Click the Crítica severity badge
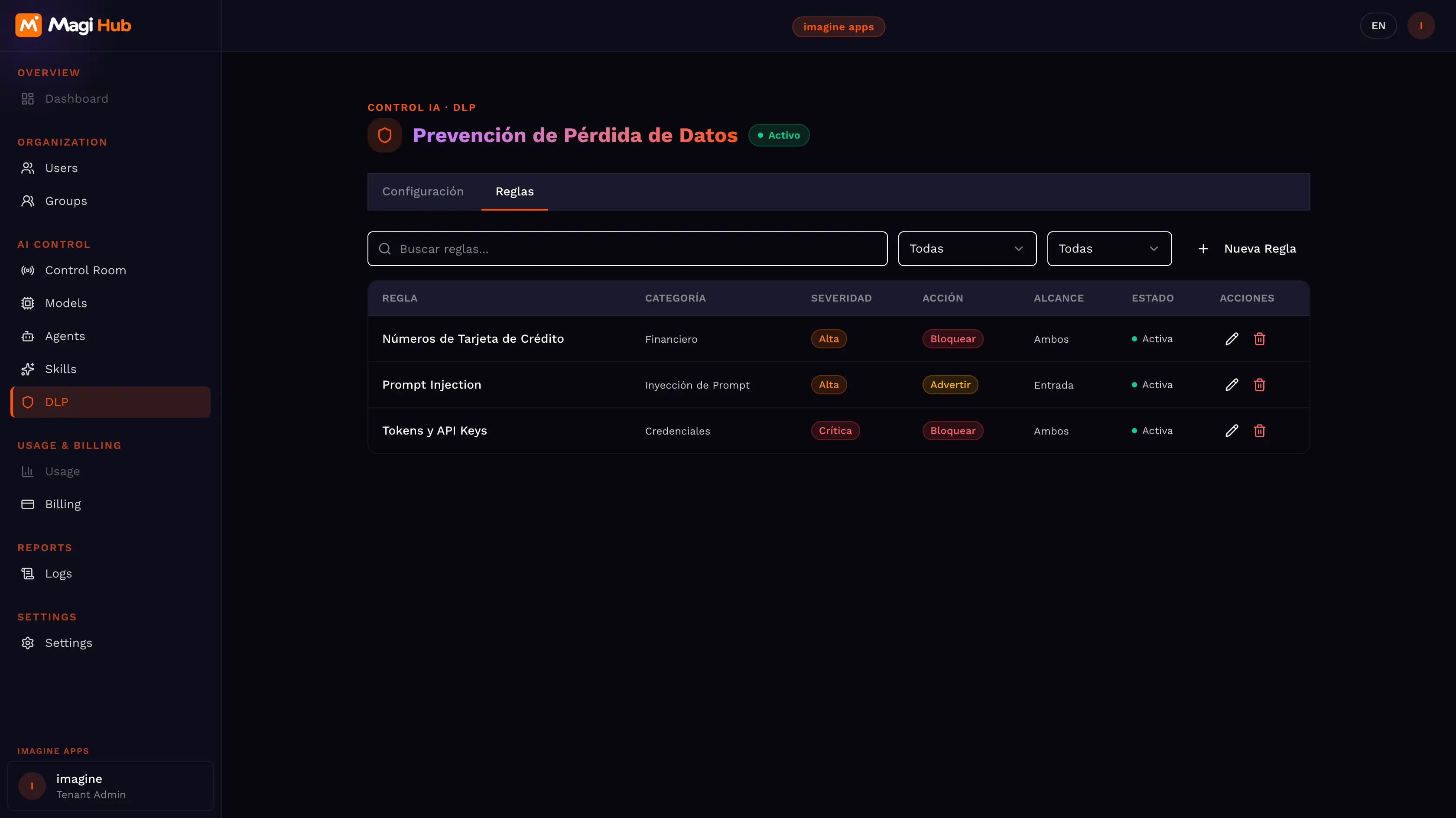1456x818 pixels. [x=835, y=430]
